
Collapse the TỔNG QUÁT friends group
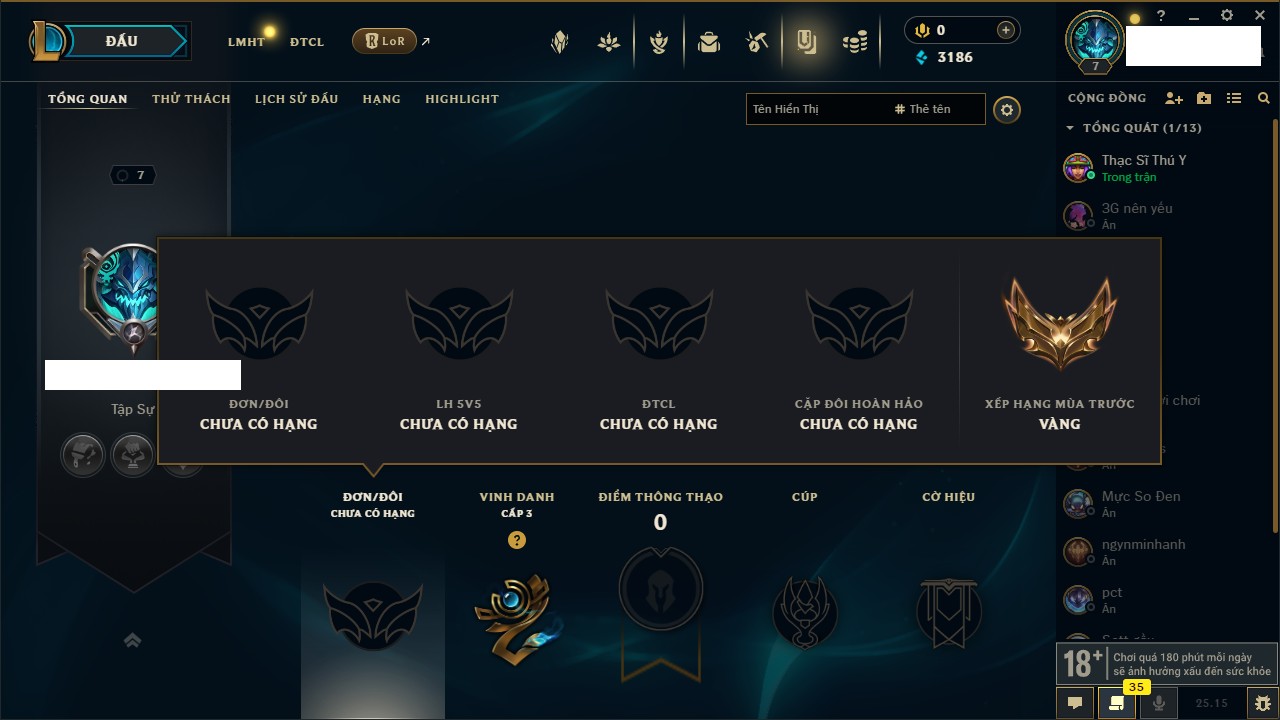(1070, 128)
